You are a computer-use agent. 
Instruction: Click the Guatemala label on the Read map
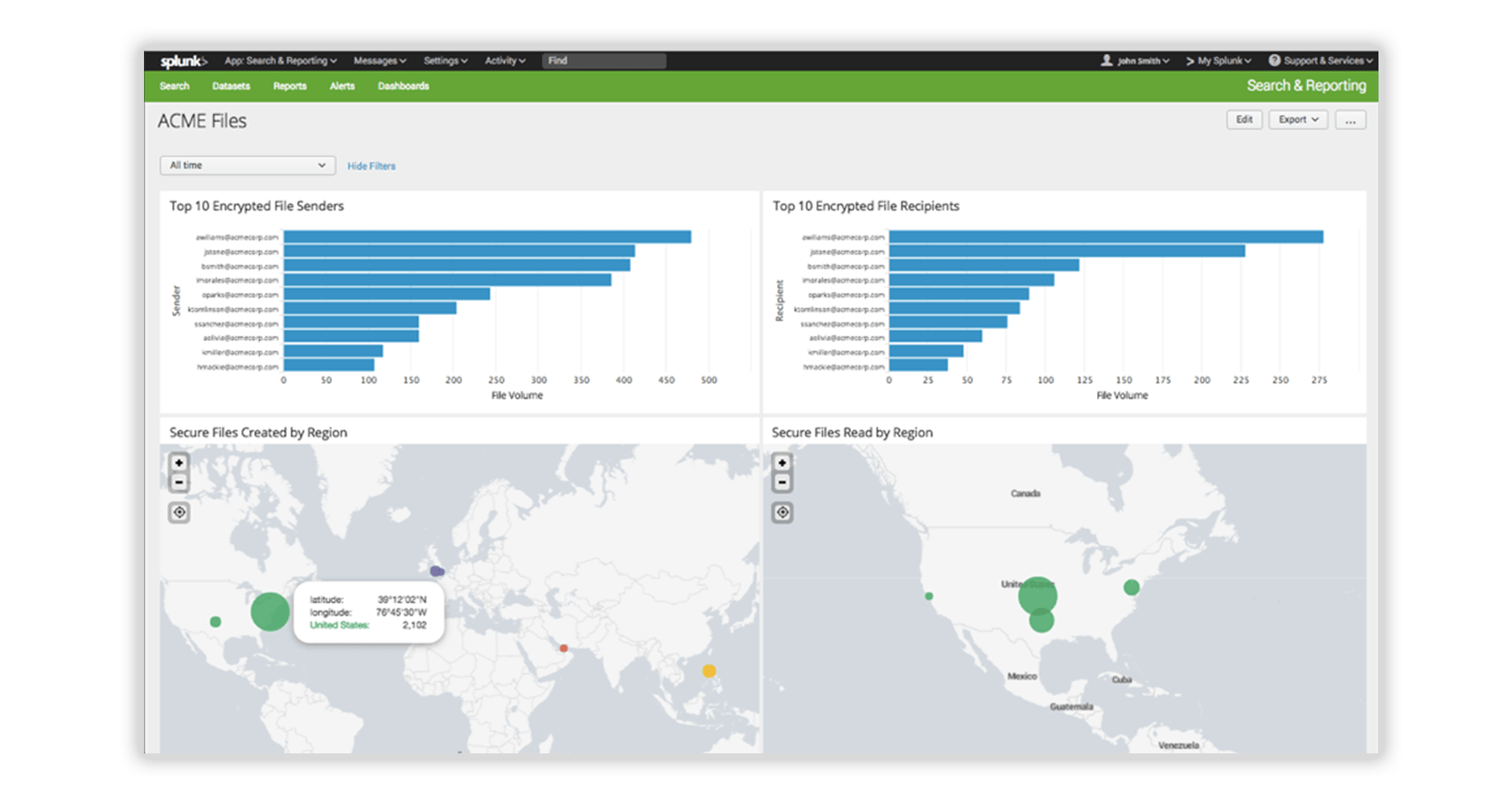click(x=1072, y=707)
